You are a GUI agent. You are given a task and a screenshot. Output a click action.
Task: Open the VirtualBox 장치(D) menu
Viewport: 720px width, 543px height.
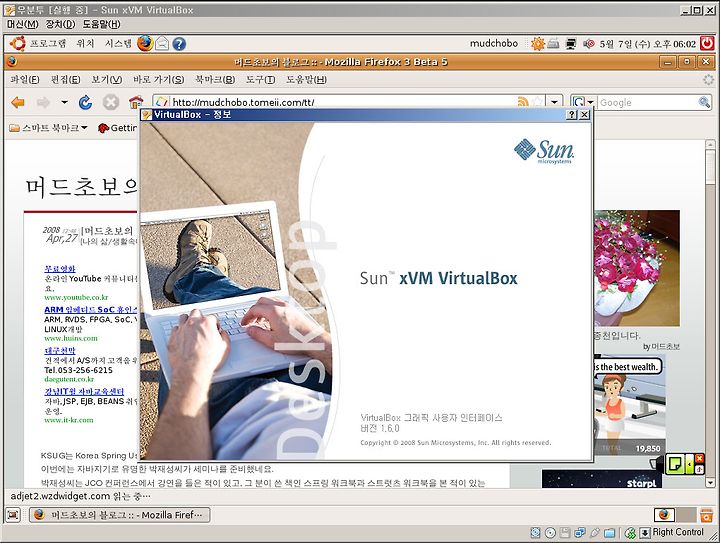(60, 24)
